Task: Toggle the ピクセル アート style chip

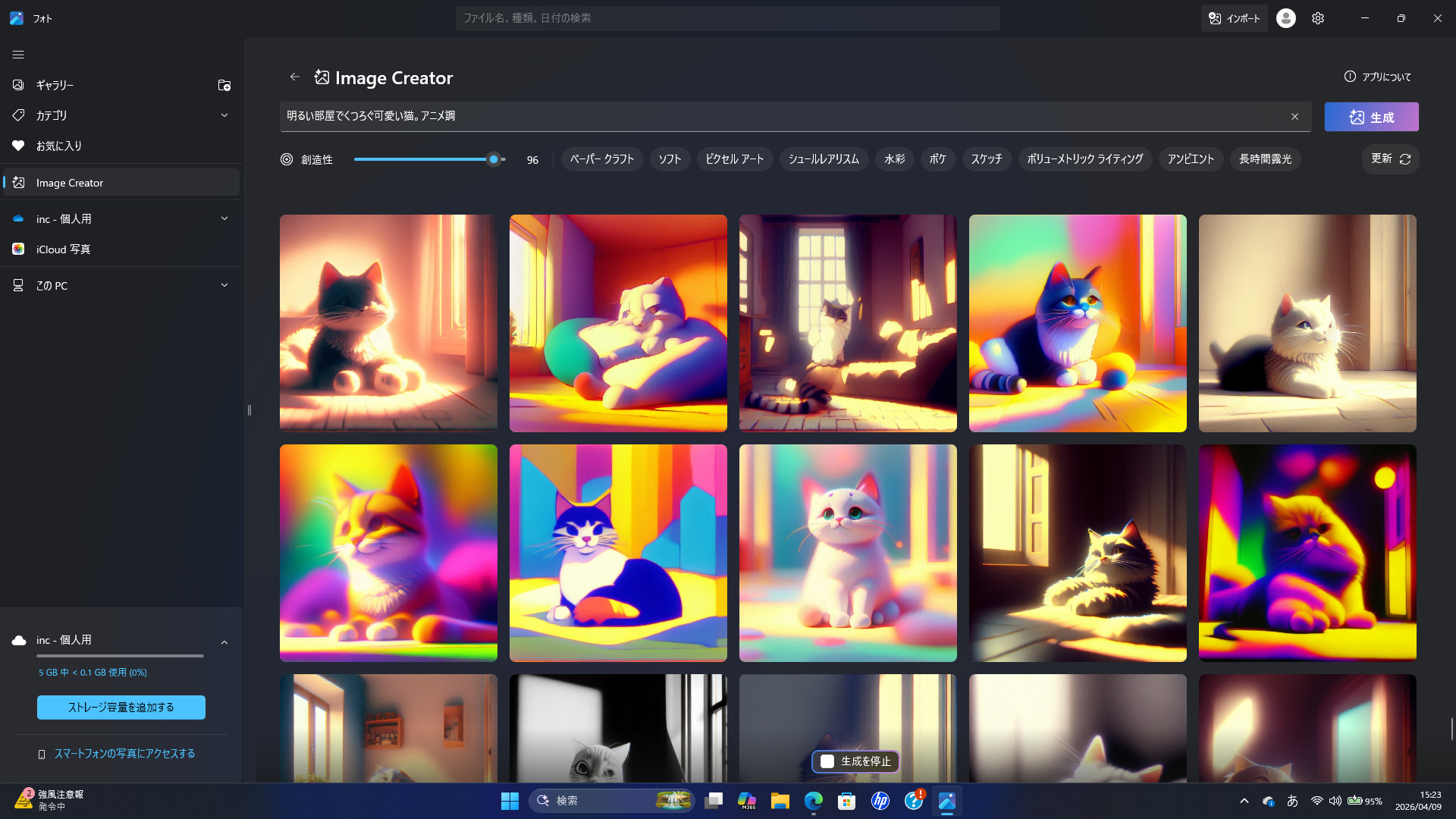Action: (734, 159)
